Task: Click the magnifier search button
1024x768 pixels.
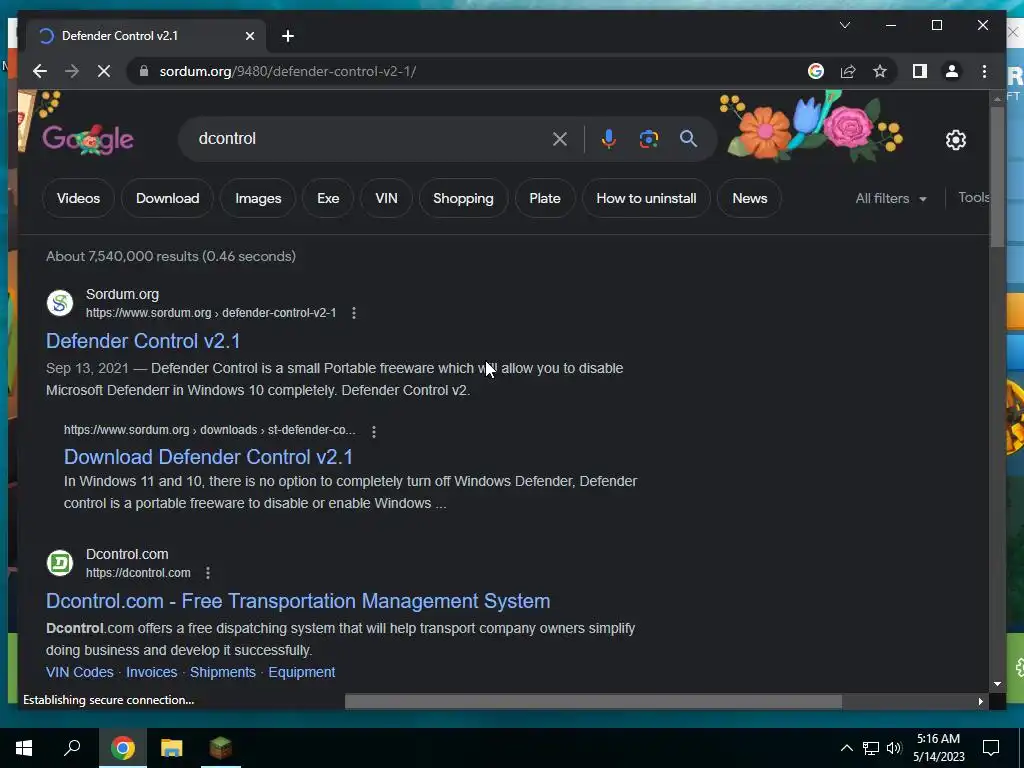Action: [x=688, y=138]
